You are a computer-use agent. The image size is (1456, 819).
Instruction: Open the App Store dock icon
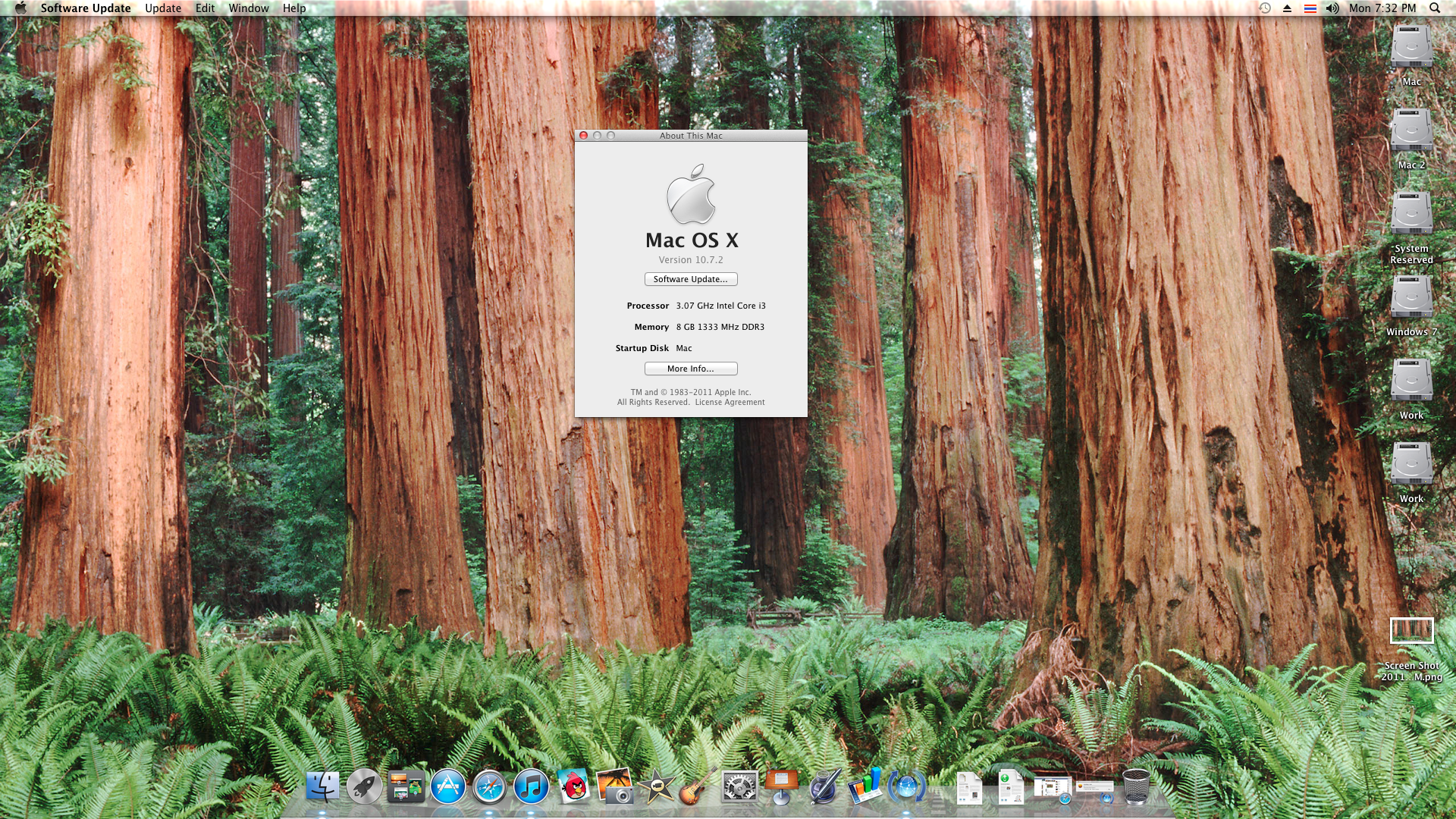[x=448, y=787]
